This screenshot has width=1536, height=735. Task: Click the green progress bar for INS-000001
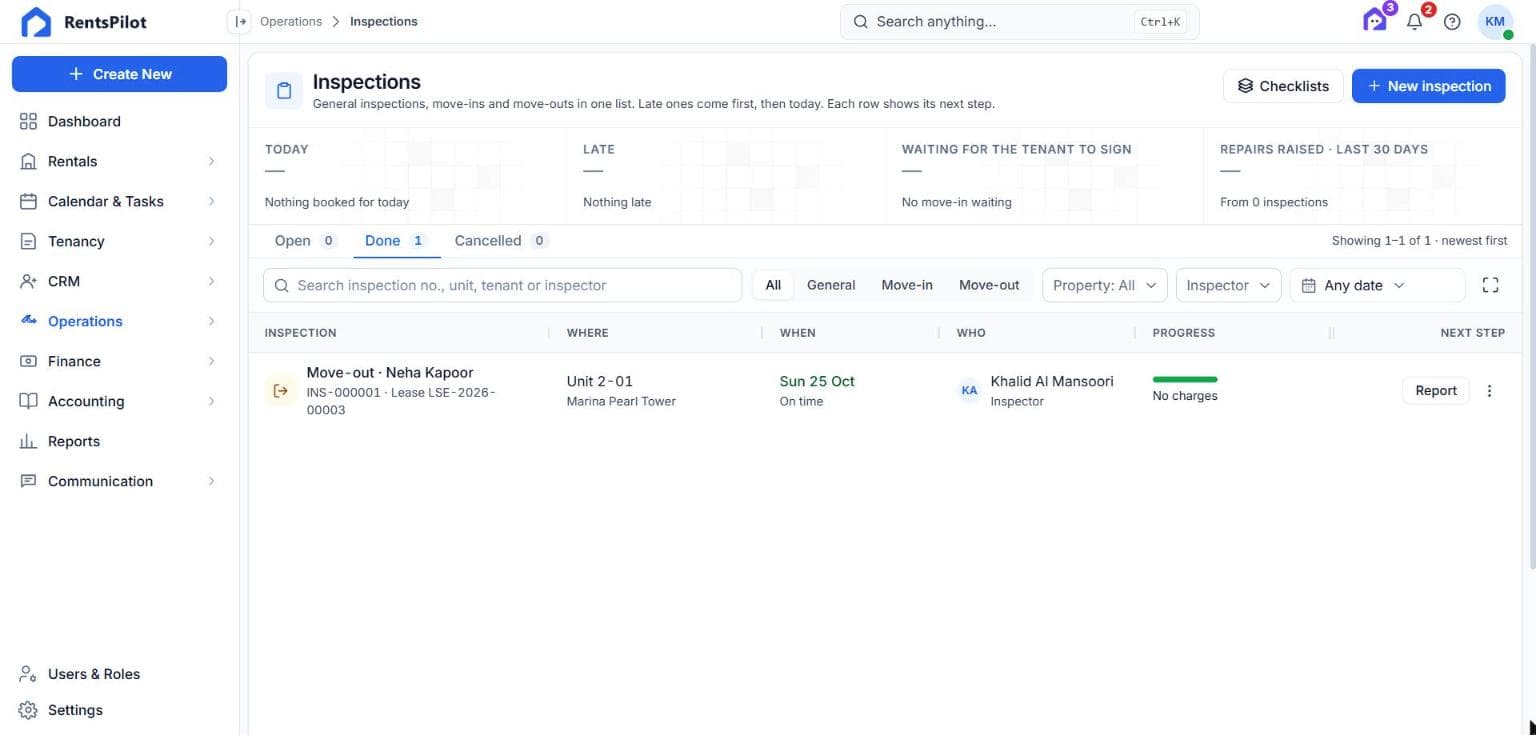click(x=1185, y=380)
